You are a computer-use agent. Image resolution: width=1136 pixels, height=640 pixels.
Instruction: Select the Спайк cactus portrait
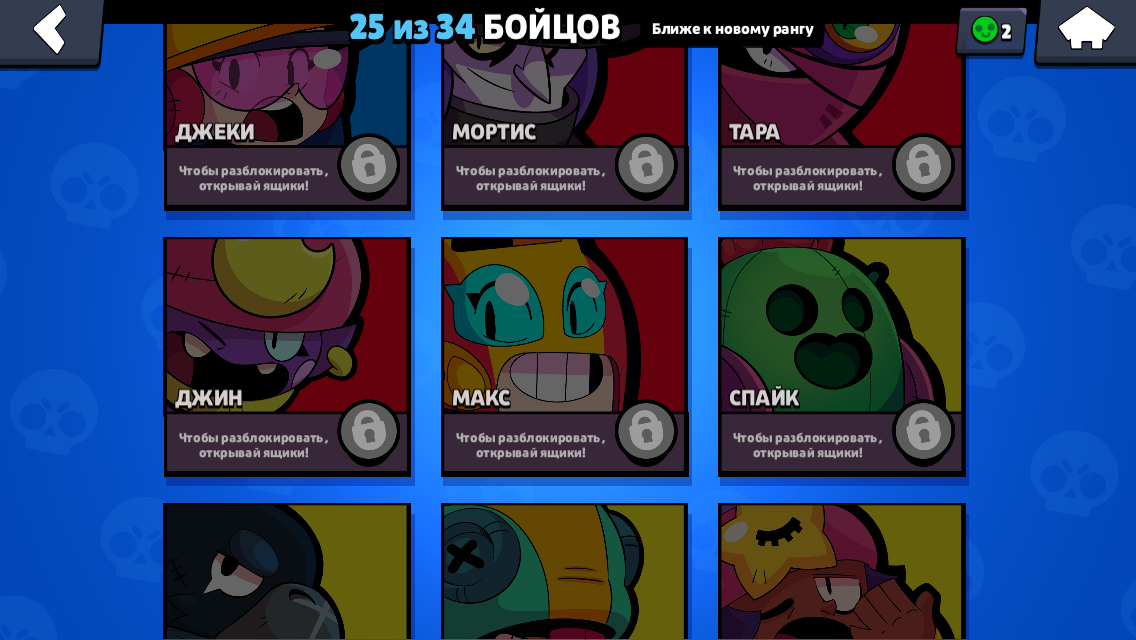click(x=841, y=326)
